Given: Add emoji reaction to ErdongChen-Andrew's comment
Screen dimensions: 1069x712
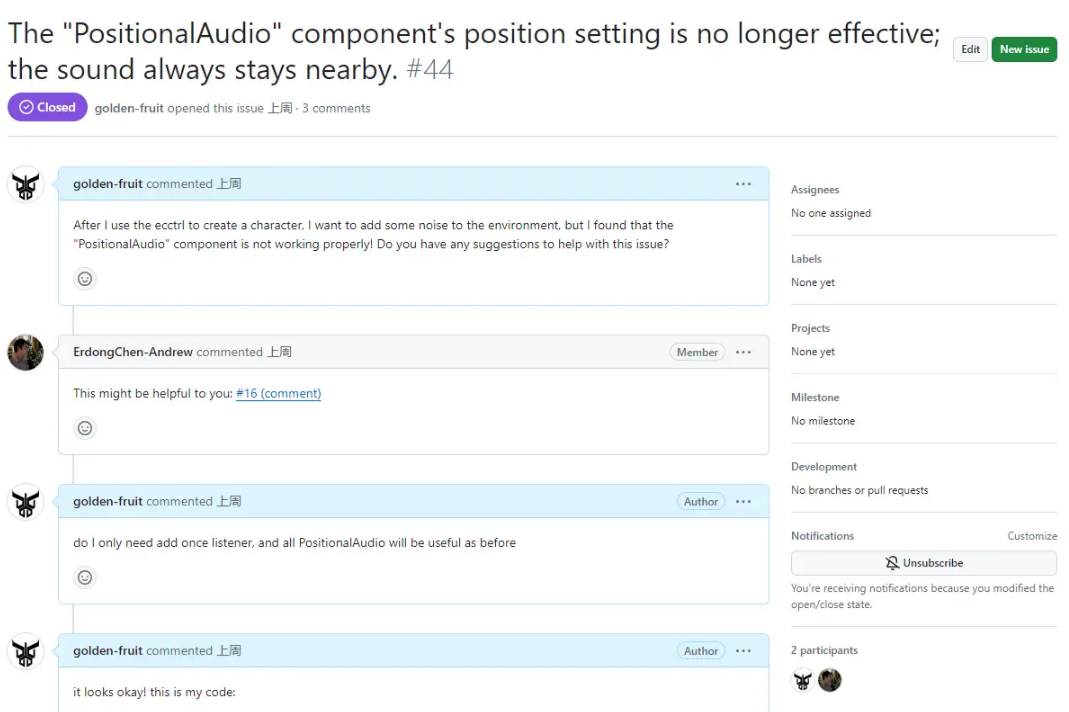Looking at the screenshot, I should point(85,428).
